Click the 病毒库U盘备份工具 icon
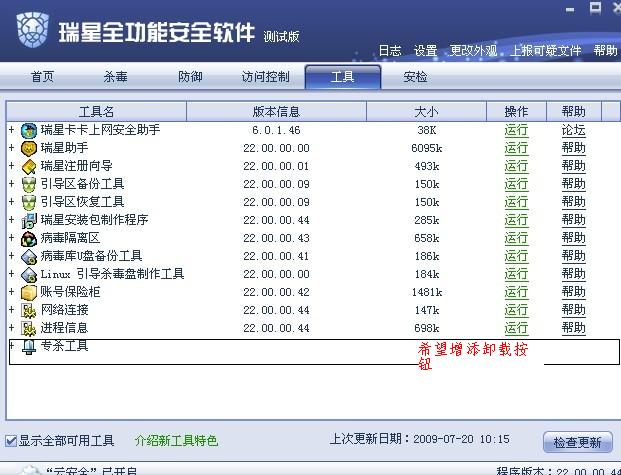Viewport: 621px width, 475px height. 29,257
